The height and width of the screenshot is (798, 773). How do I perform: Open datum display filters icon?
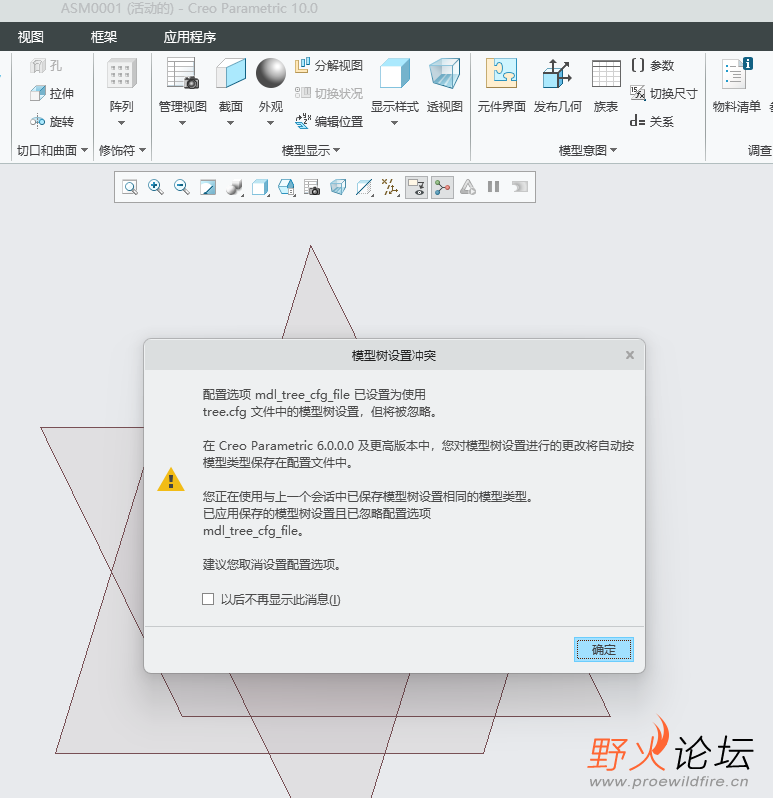click(x=390, y=187)
